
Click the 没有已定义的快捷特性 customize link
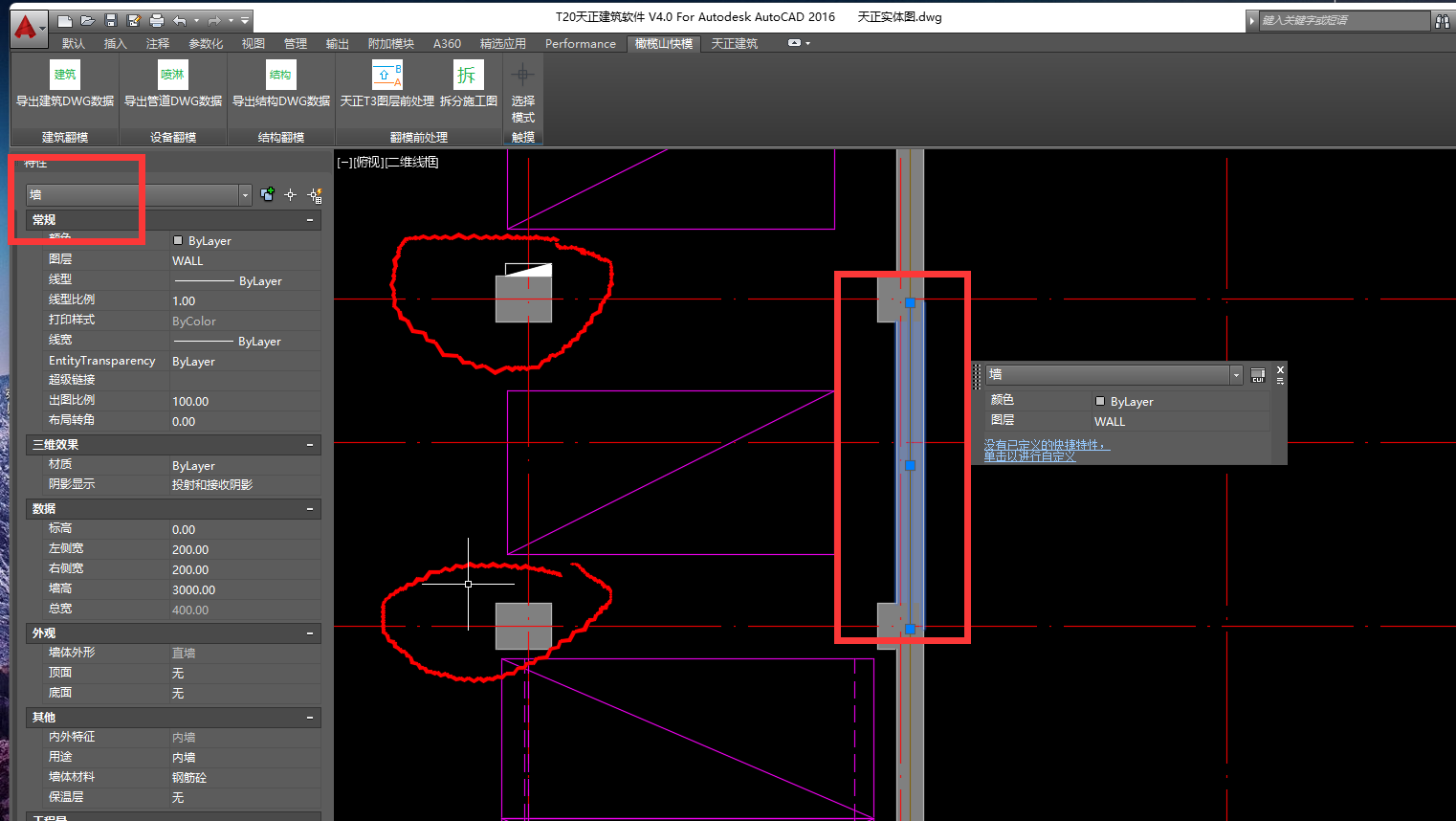[1047, 451]
